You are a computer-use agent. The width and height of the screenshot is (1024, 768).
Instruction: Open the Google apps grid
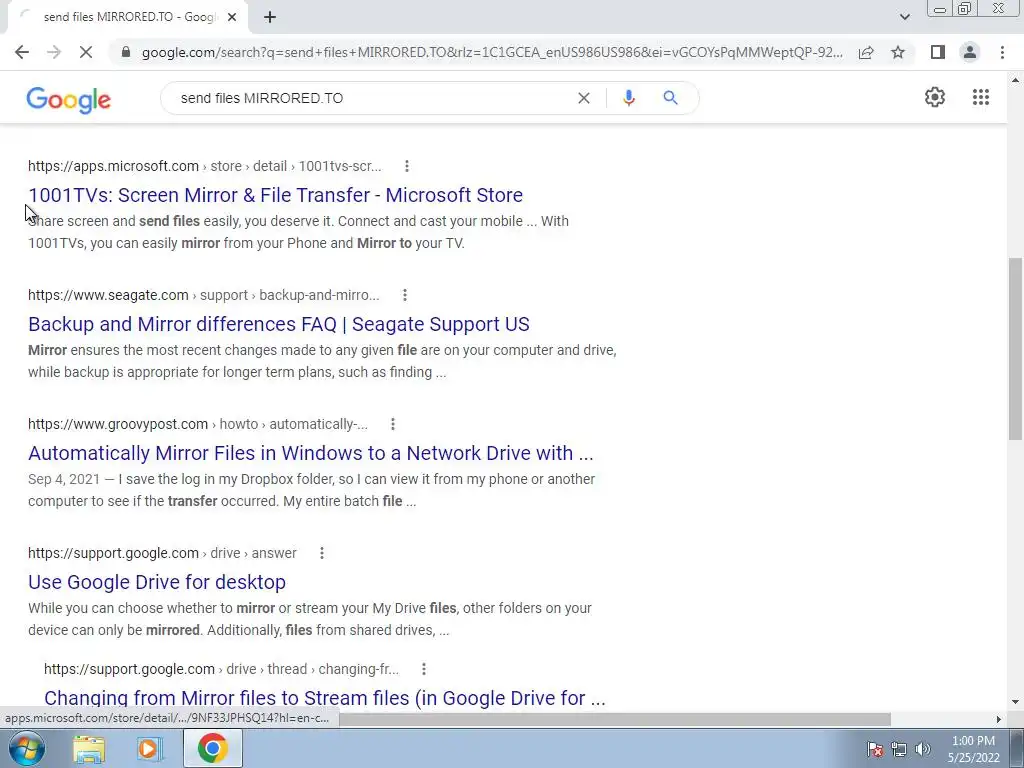click(980, 97)
